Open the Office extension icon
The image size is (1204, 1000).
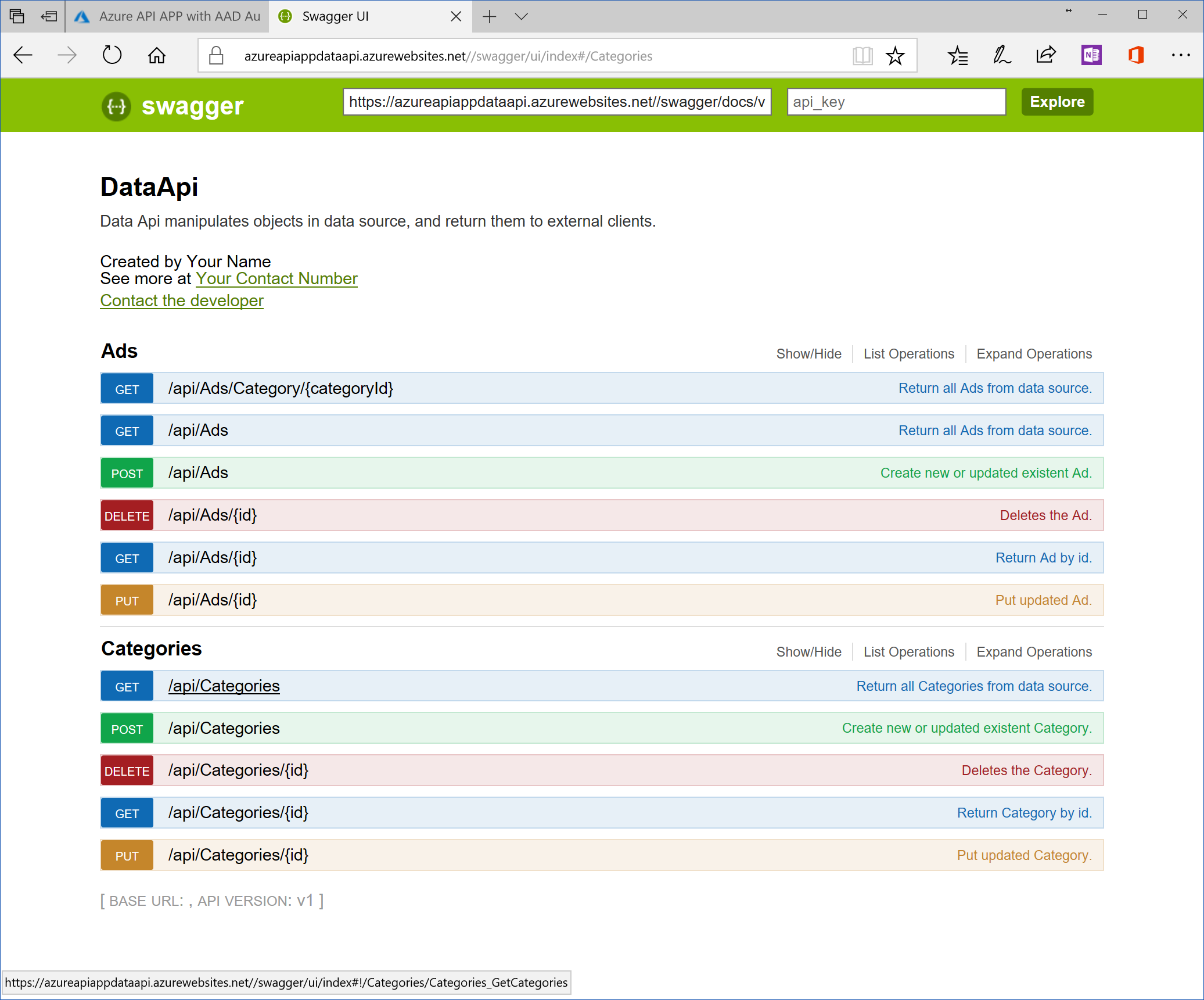(x=1135, y=56)
